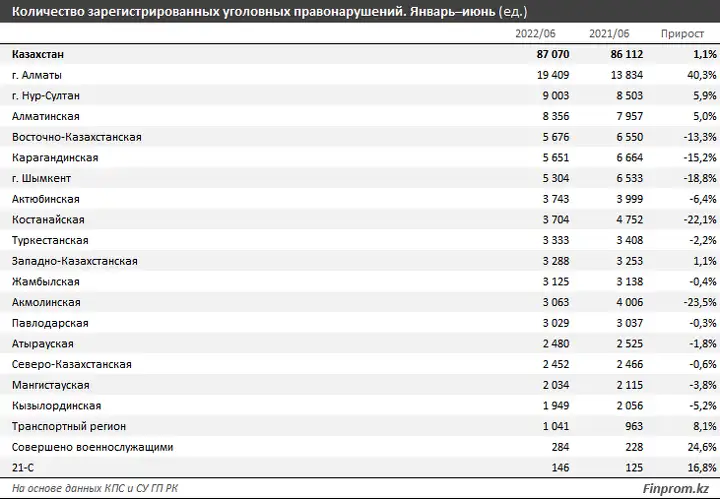Click the value 7 957
The height and width of the screenshot is (499, 720).
click(630, 116)
